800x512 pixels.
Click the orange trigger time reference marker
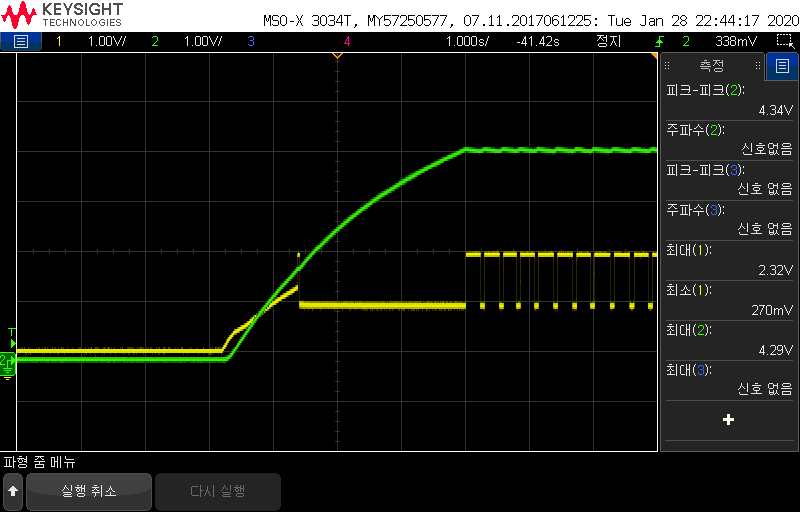(x=337, y=55)
